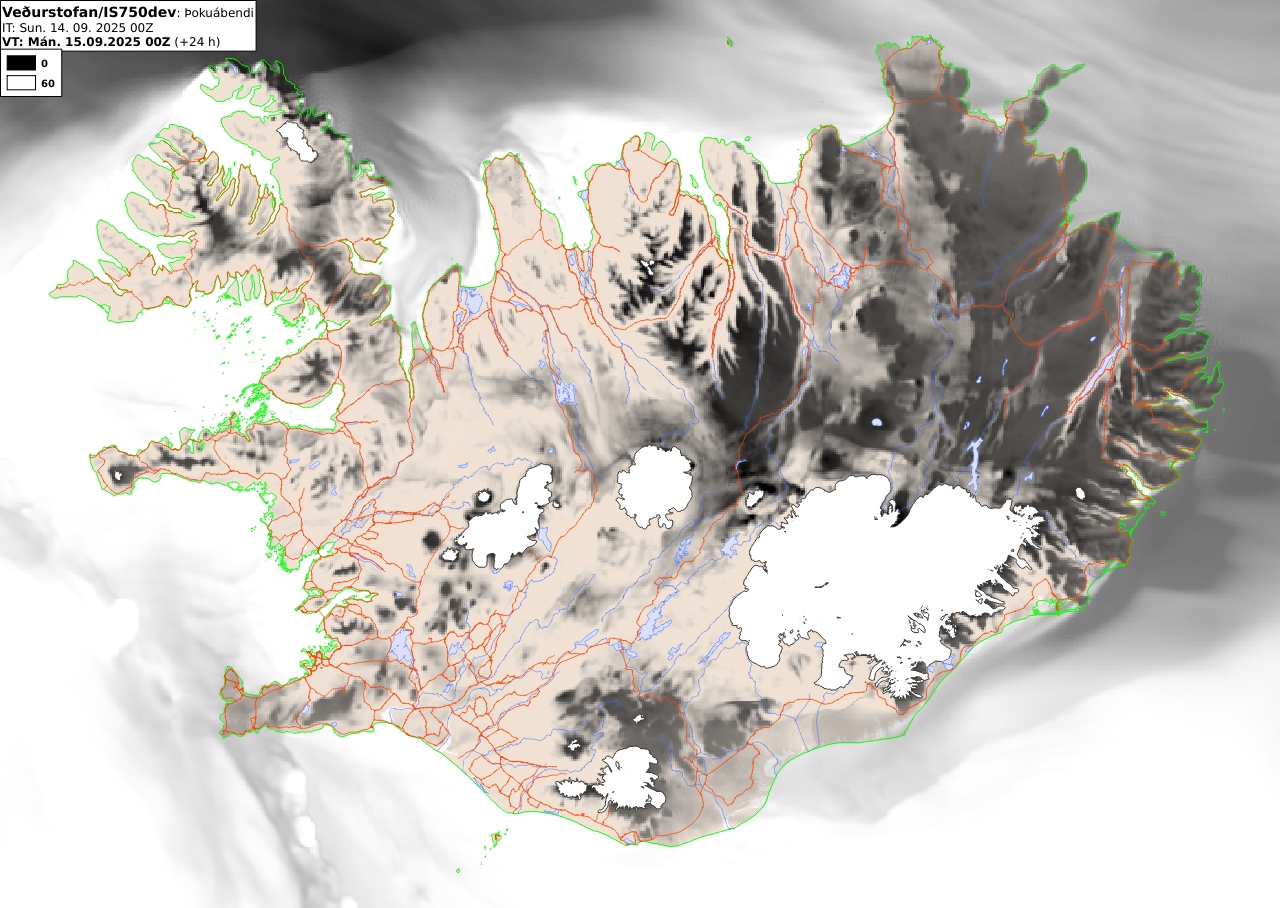Click the white legend swatch labeled 60
The image size is (1280, 908).
click(20, 83)
